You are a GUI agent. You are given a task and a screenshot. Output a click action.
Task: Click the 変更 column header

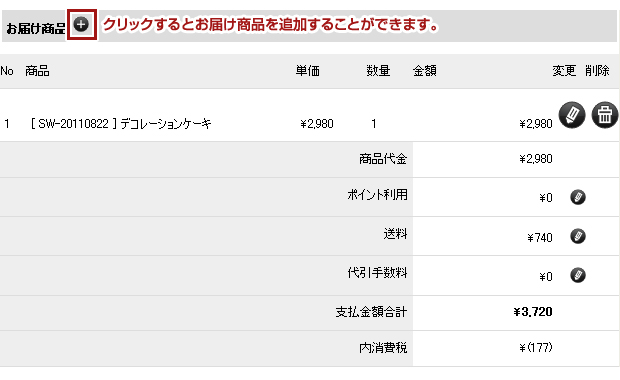(564, 71)
